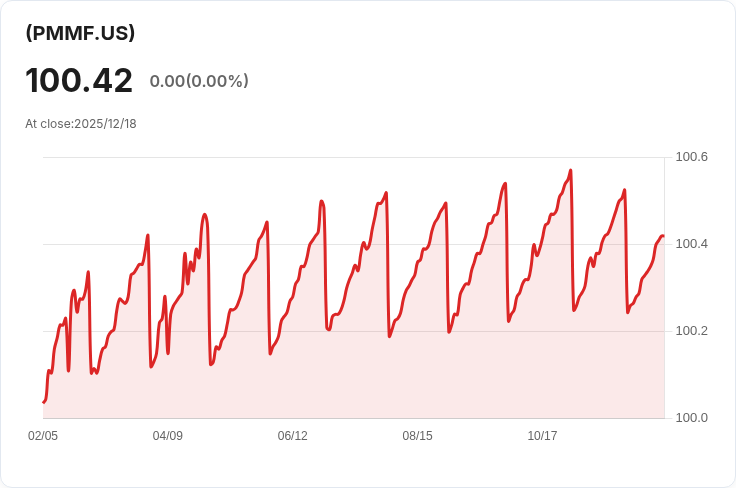Image resolution: width=736 pixels, height=488 pixels.
Task: Select the 0.00(0.00%) price change text
Action: pyautogui.click(x=199, y=81)
